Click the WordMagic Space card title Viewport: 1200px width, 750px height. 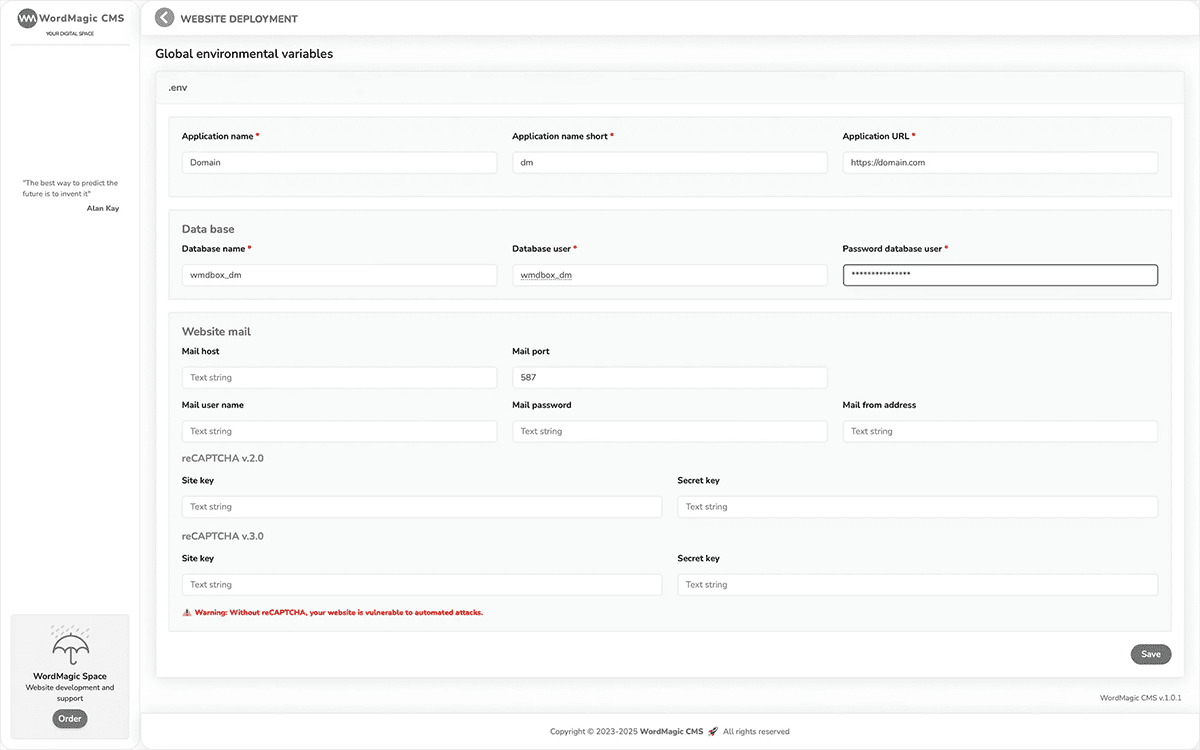(70, 676)
